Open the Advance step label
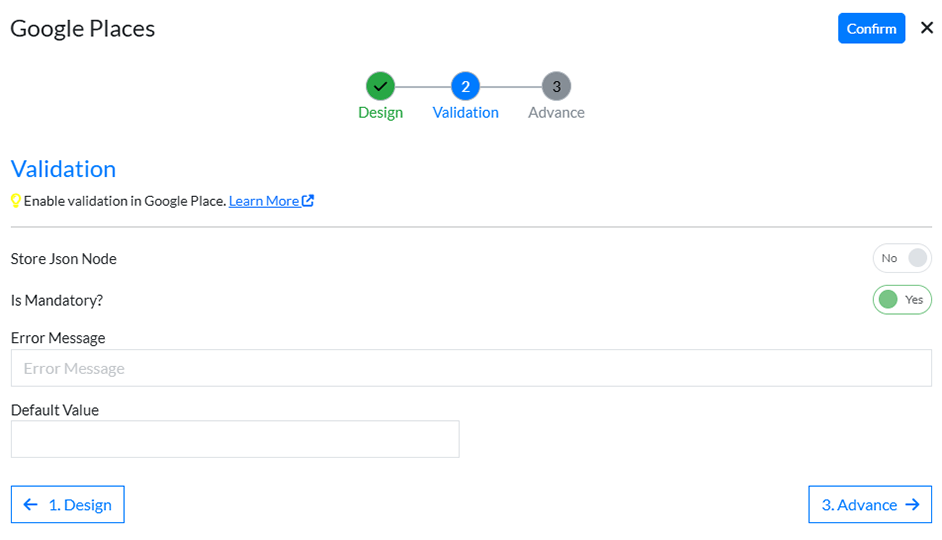 click(x=556, y=113)
